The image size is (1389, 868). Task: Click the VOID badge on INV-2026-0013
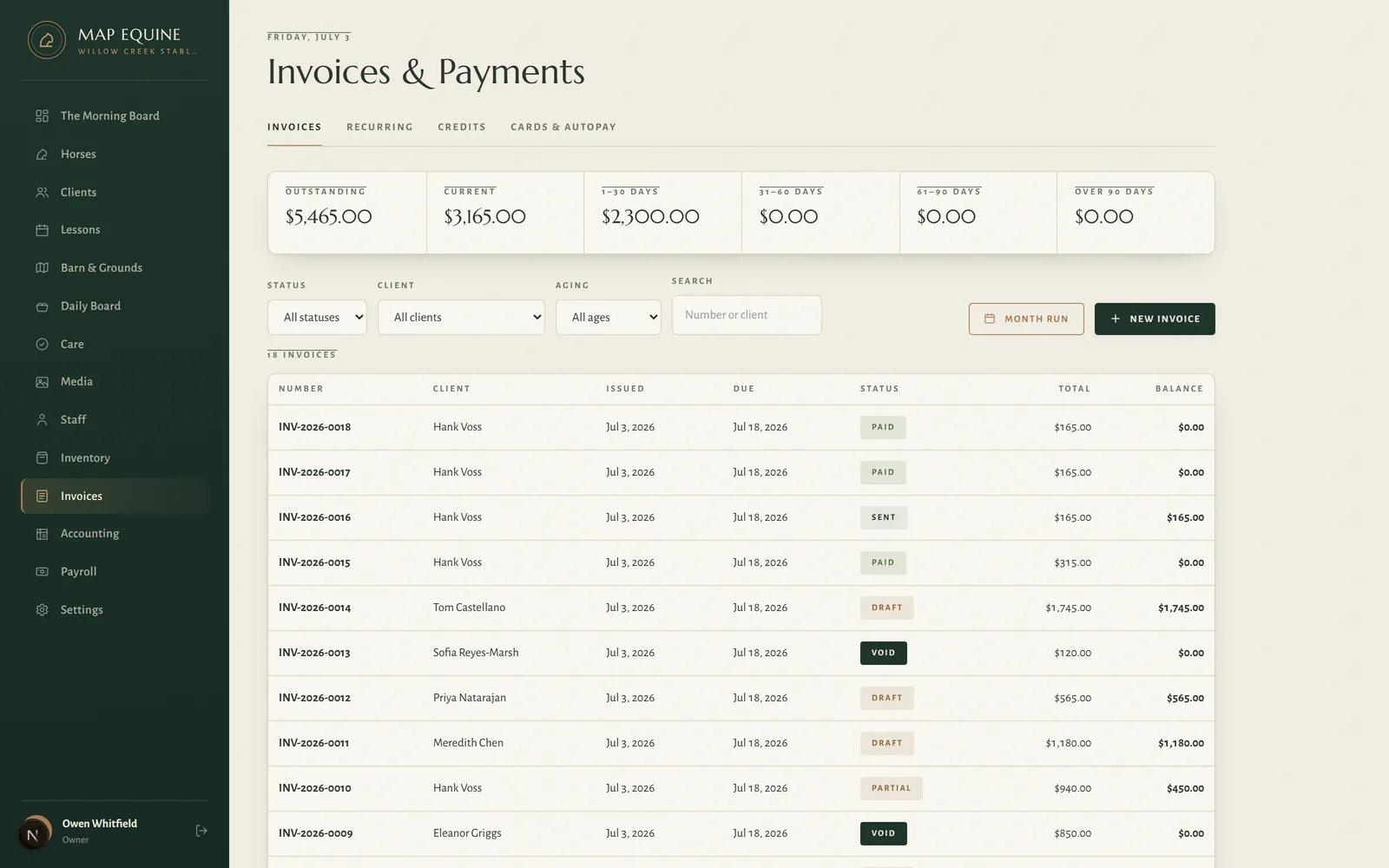pos(884,653)
